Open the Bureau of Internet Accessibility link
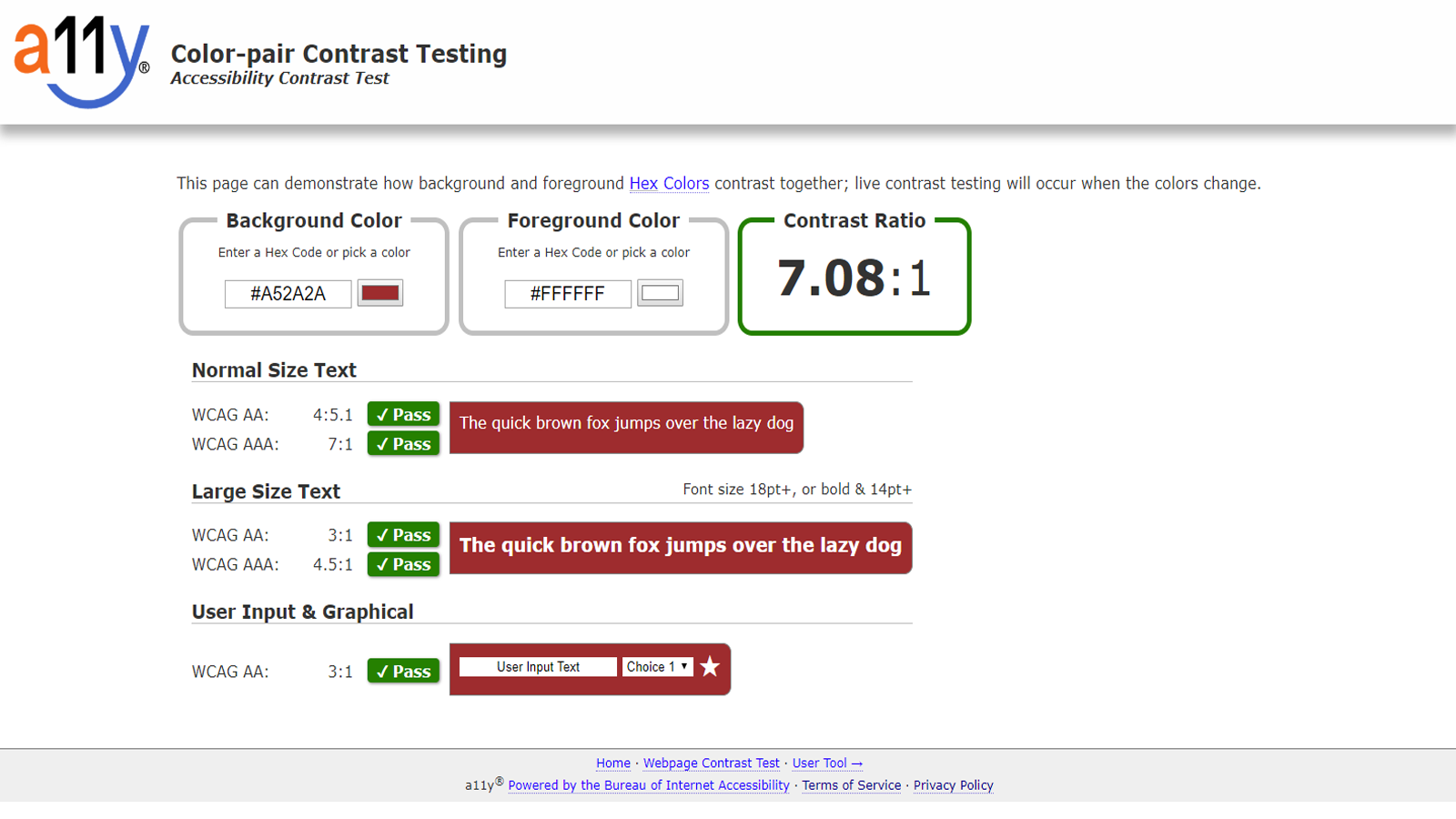1456x819 pixels. point(649,785)
